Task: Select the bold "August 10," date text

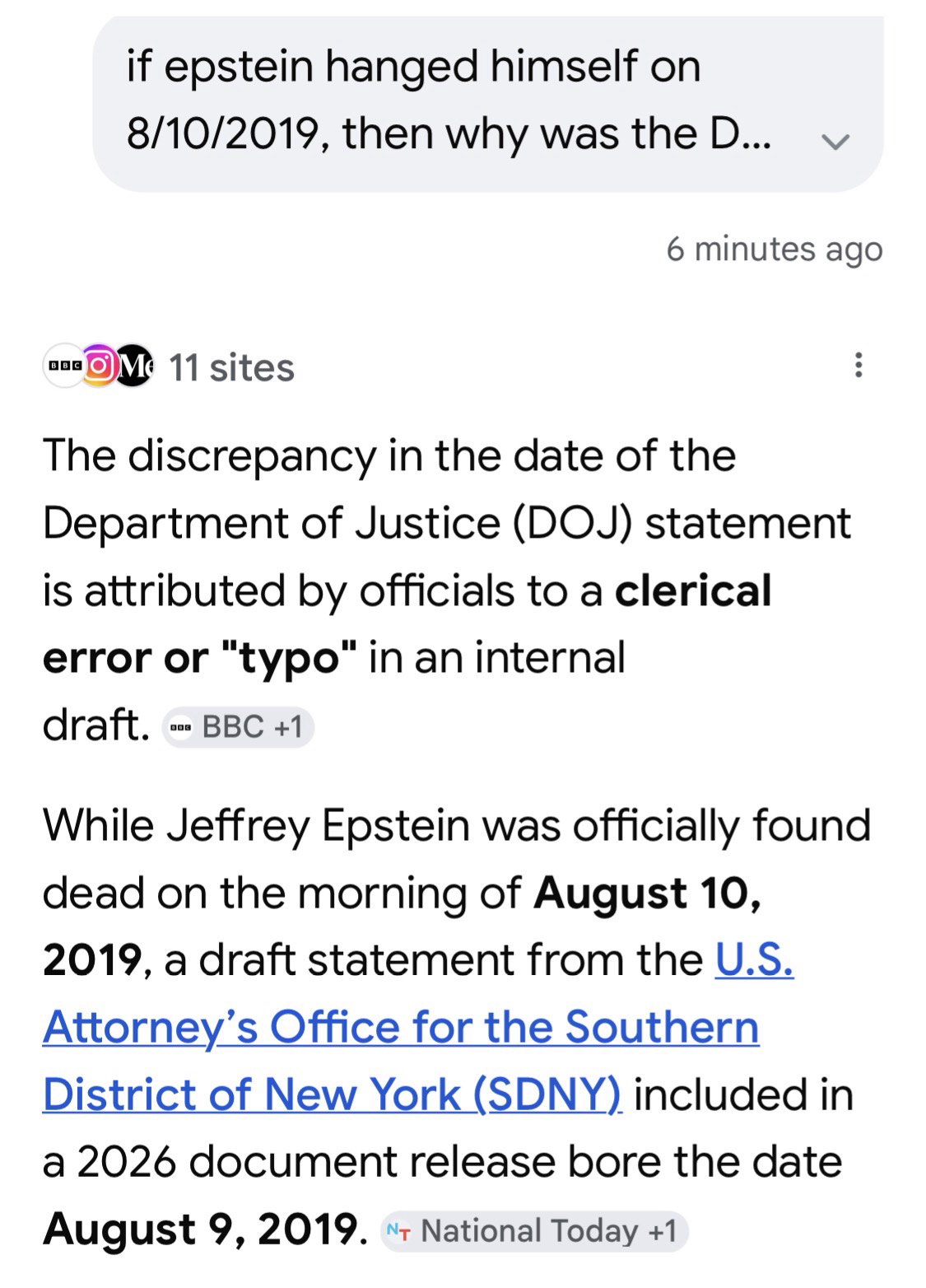Action: point(647,893)
